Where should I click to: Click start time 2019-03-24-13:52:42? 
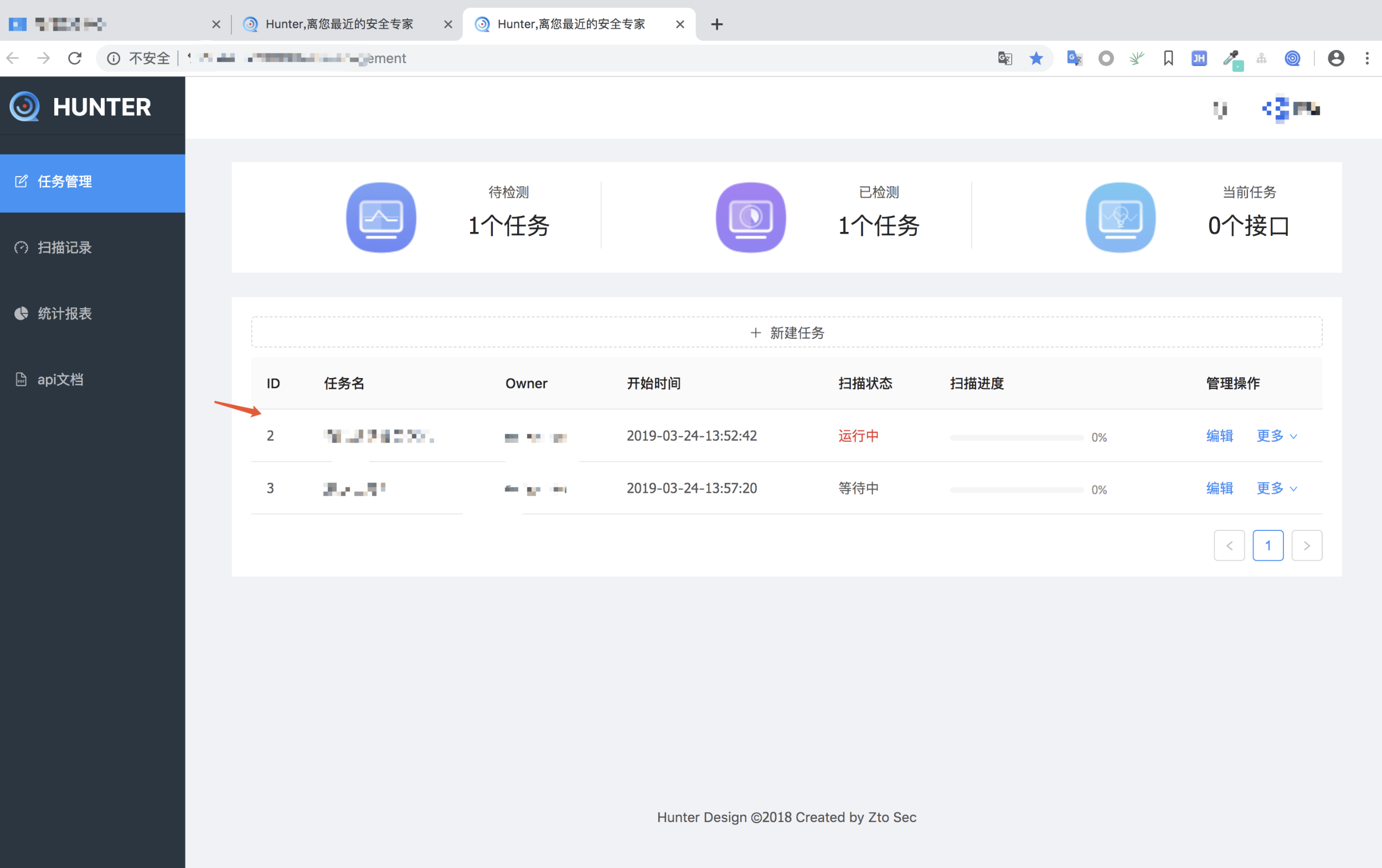(692, 436)
